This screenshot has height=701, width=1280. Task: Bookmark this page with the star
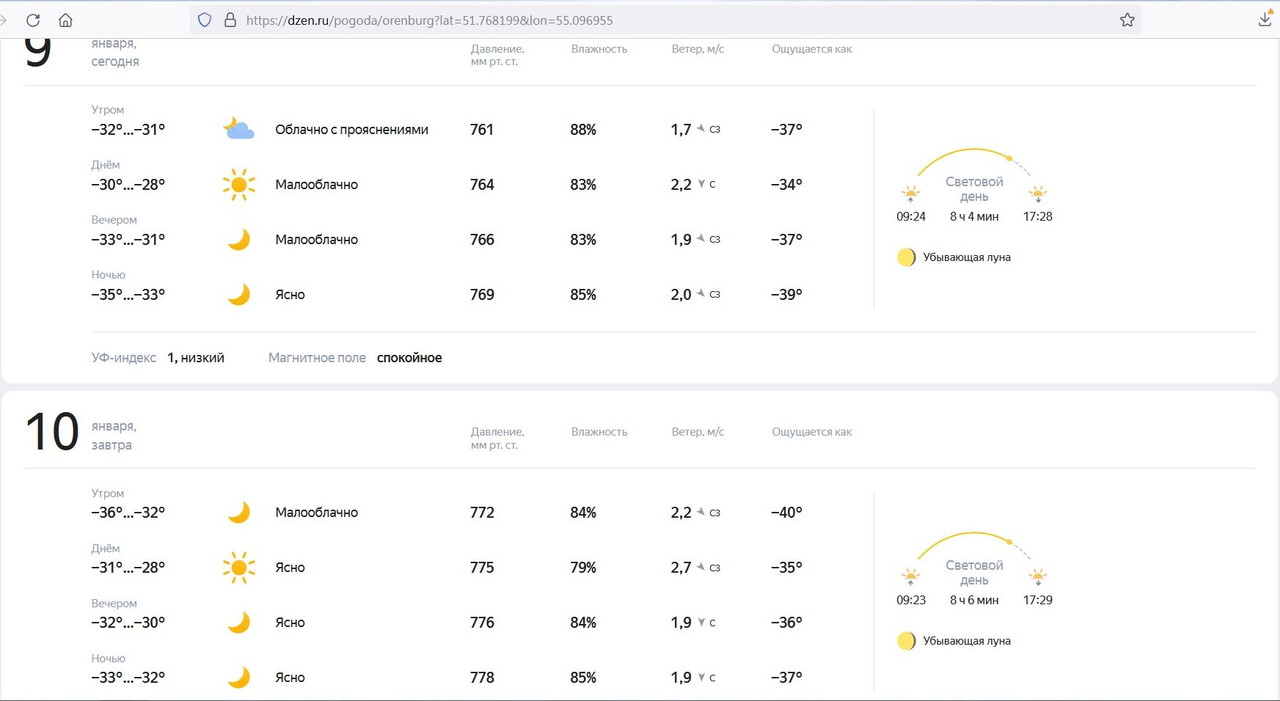pyautogui.click(x=1127, y=20)
